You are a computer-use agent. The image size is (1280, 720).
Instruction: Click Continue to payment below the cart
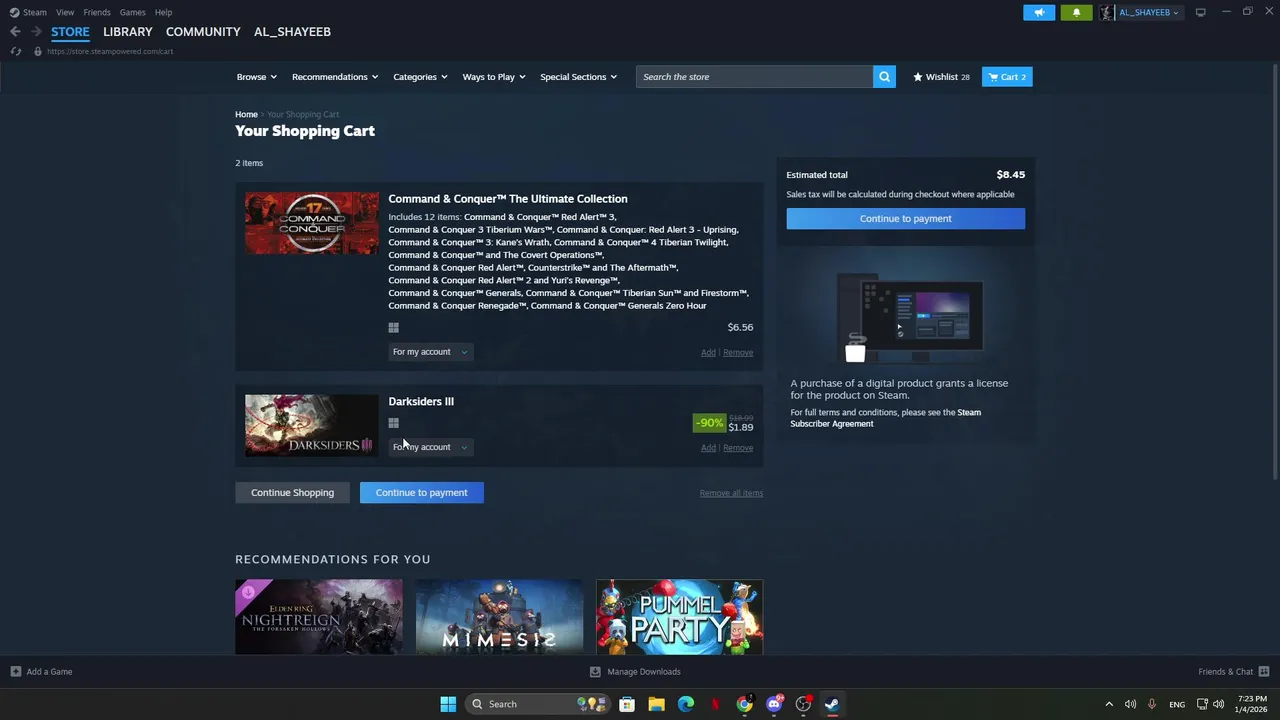[421, 493]
